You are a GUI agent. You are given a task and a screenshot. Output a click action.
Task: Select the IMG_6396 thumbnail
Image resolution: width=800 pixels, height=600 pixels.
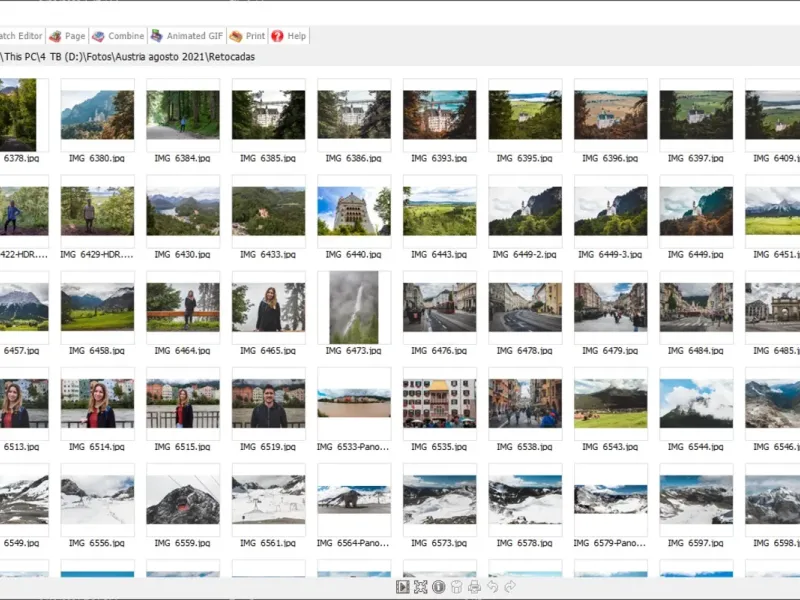click(611, 115)
